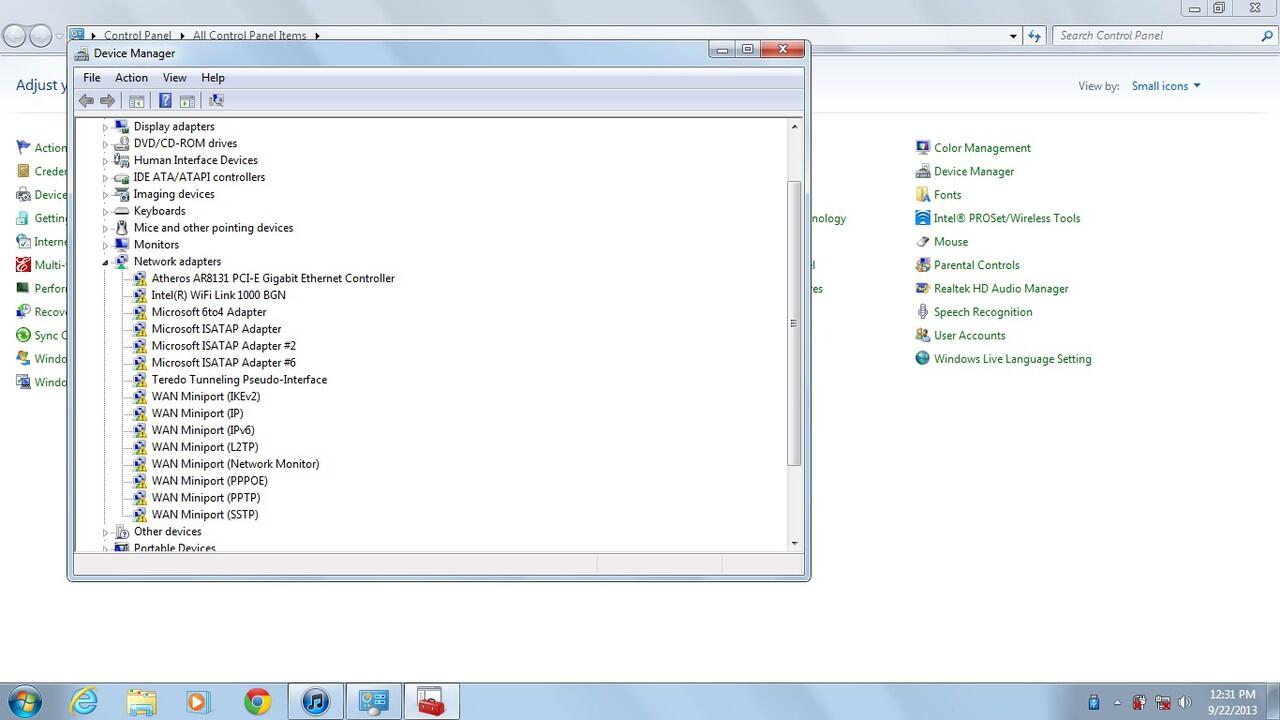Image resolution: width=1280 pixels, height=720 pixels.
Task: Toggle the action pane toolbar icon
Action: [187, 100]
